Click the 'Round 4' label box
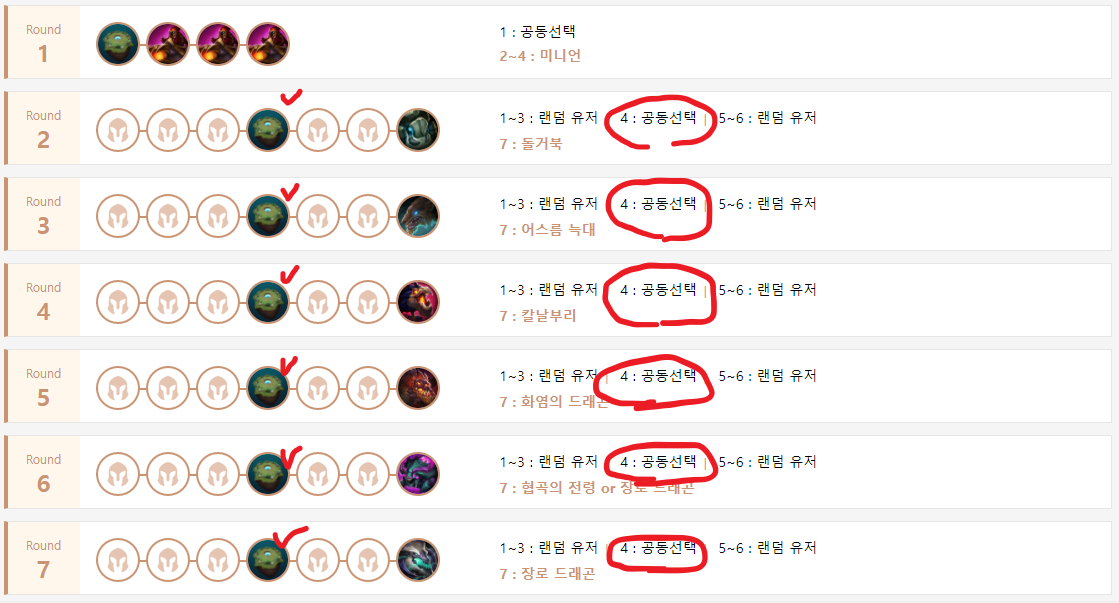This screenshot has height=603, width=1119. 44,300
